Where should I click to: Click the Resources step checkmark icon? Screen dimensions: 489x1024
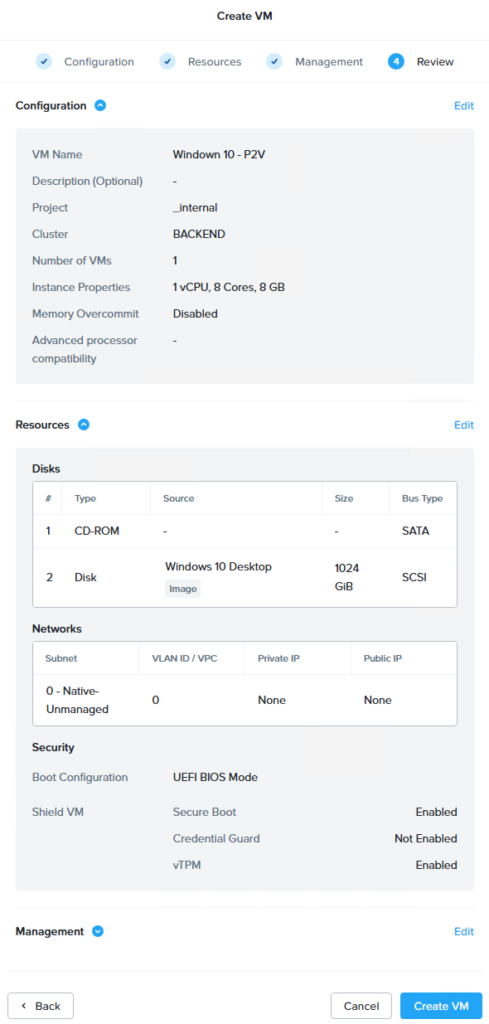168,61
